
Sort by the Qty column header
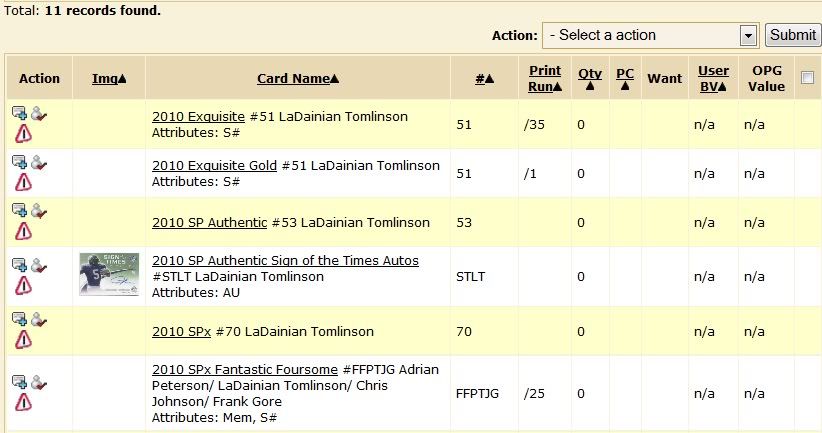coord(590,78)
